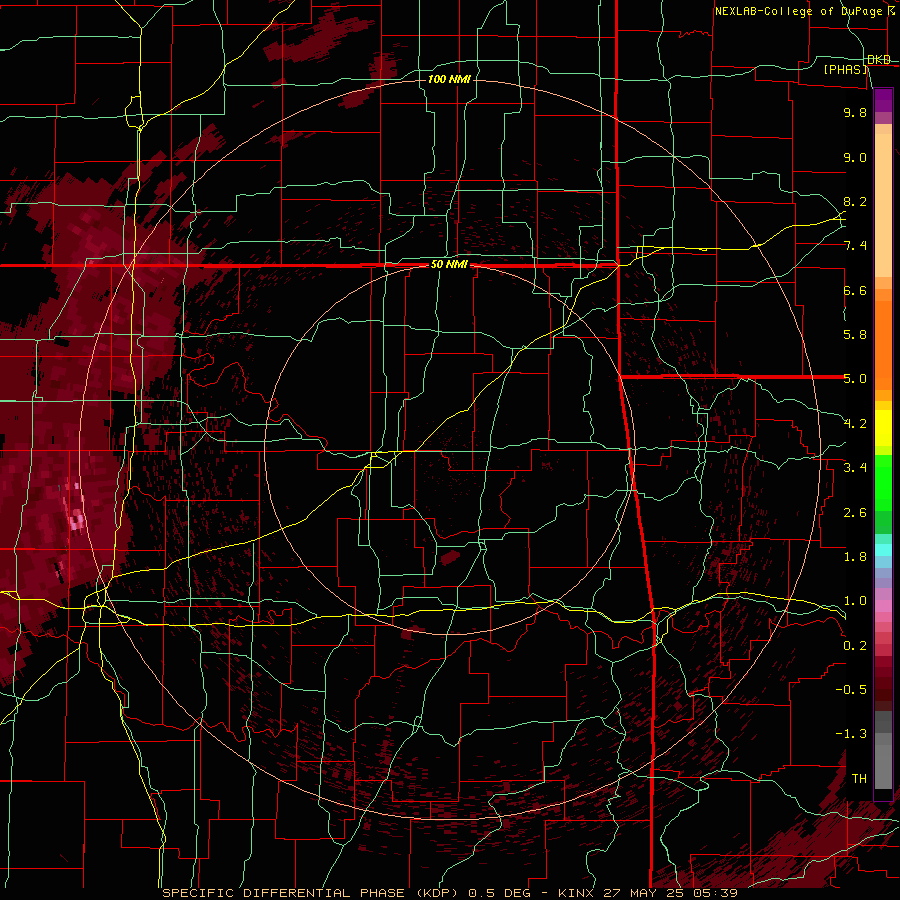Pick the purple top segment of the color bar
Image resolution: width=900 pixels, height=900 pixels.
click(x=883, y=100)
